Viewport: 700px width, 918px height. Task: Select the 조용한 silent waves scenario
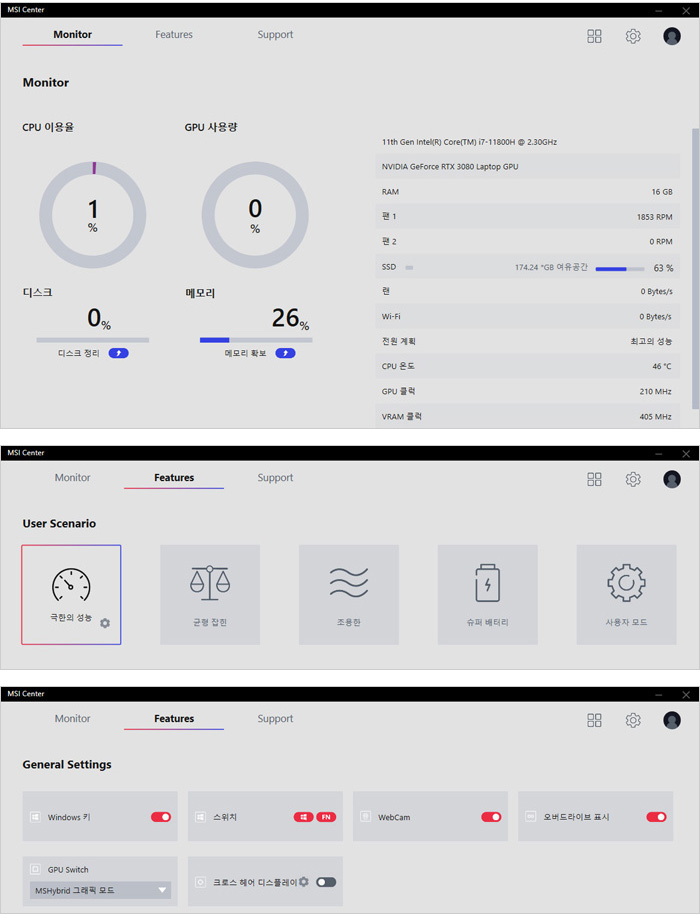coord(349,595)
